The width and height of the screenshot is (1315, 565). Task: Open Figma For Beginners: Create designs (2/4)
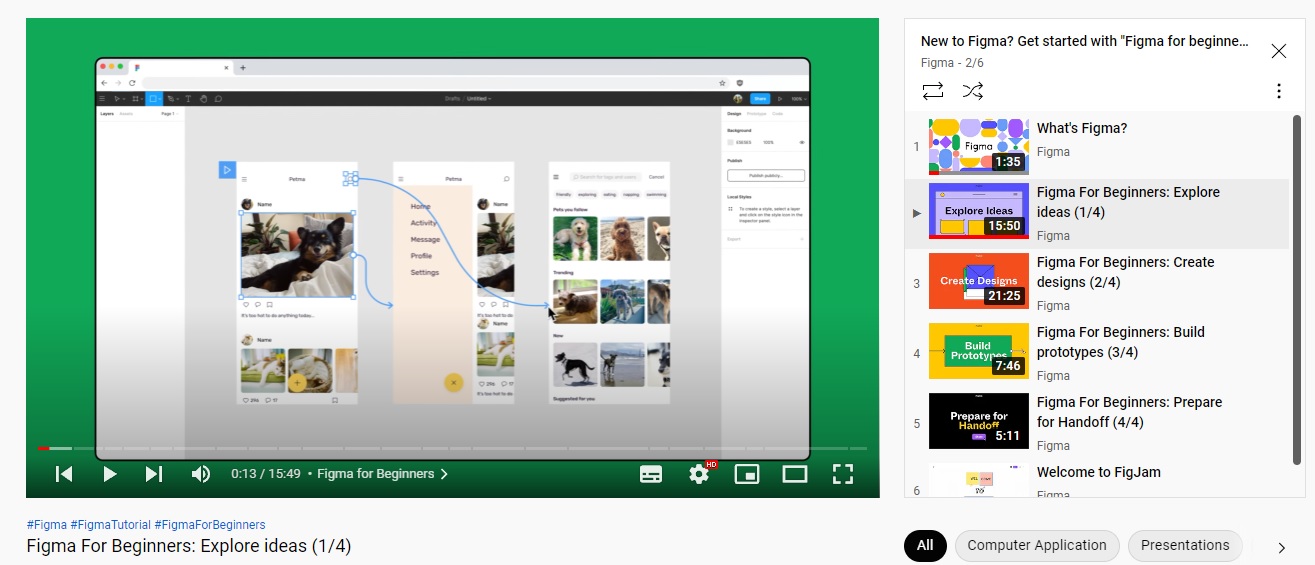[x=1125, y=272]
